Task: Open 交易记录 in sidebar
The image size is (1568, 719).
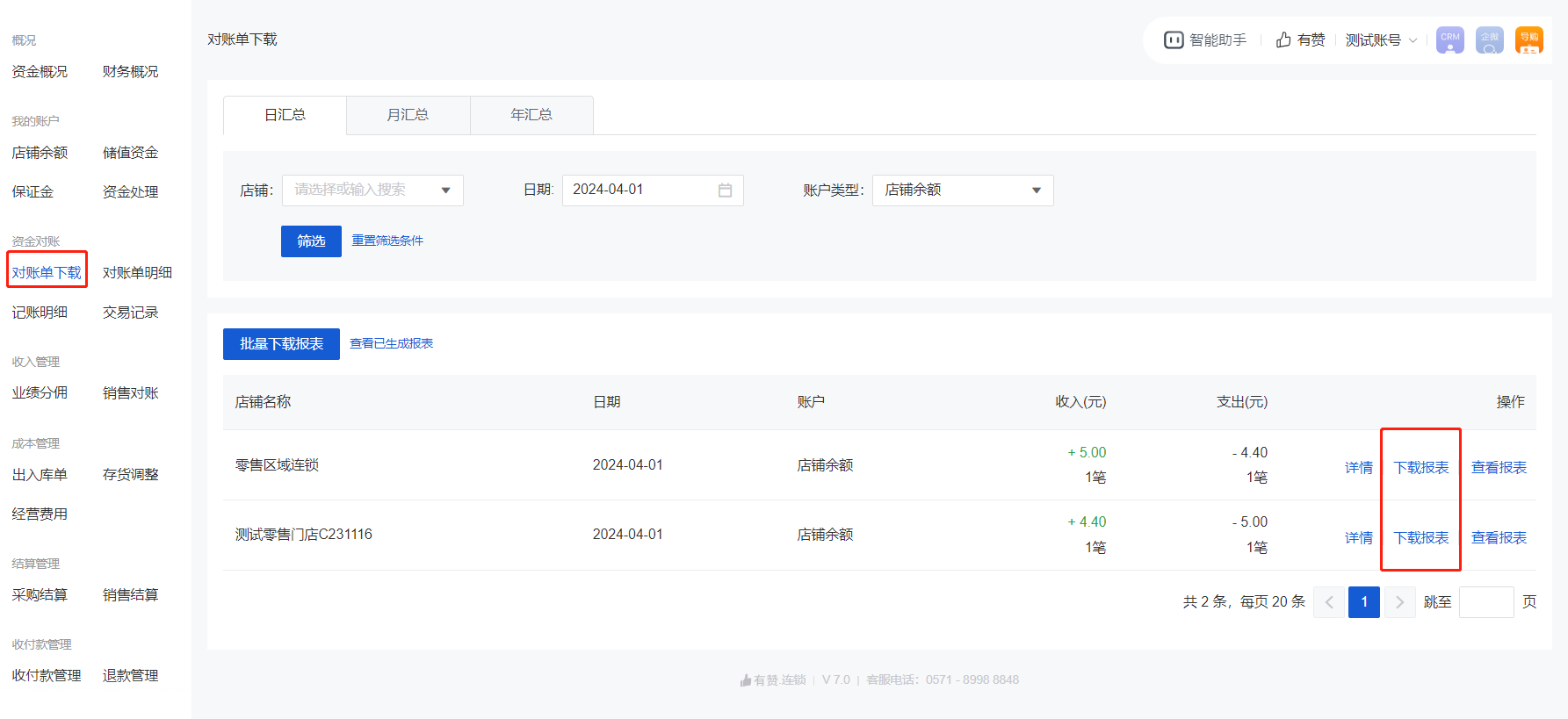Action: [x=130, y=313]
